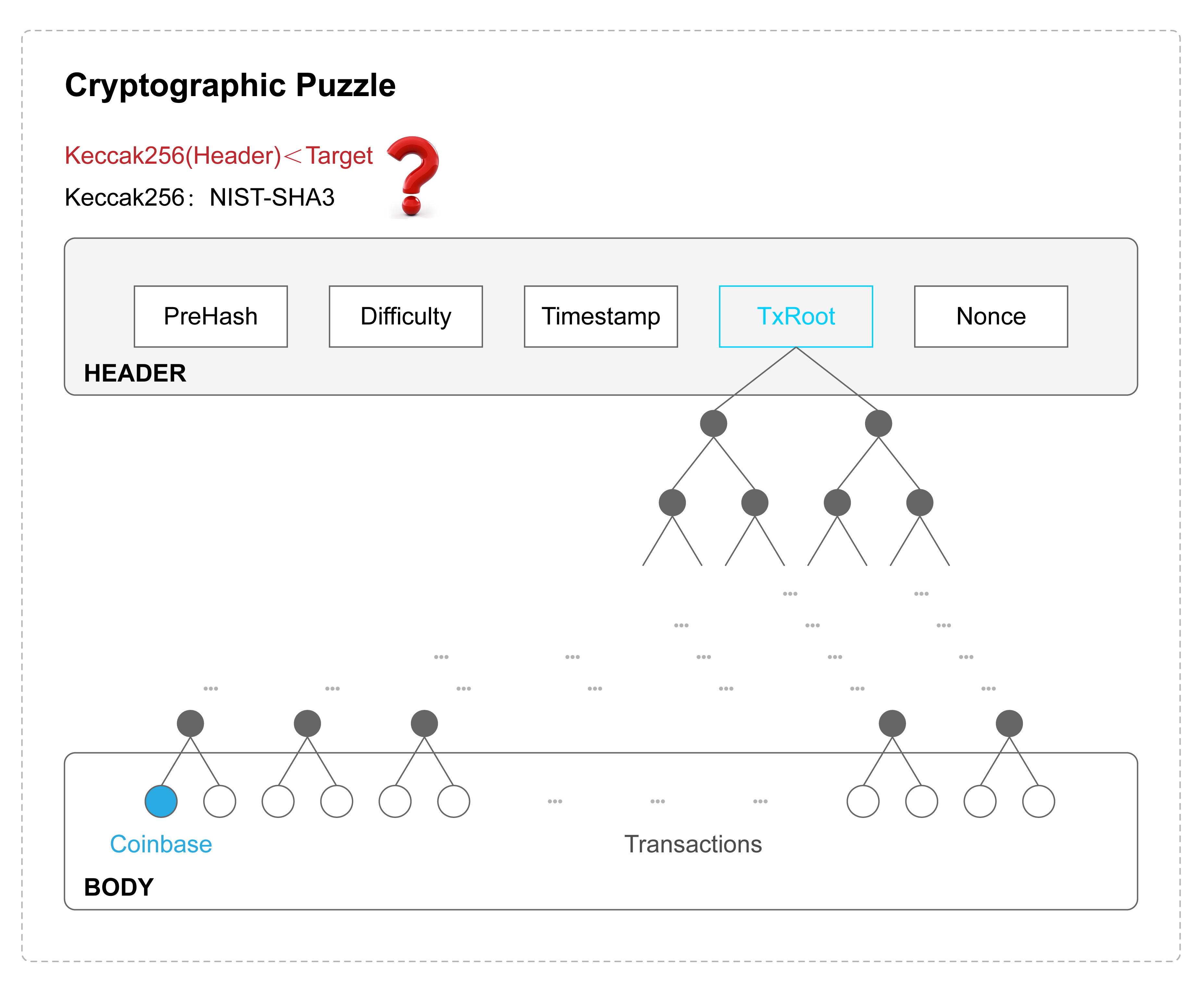Click the Transactions label
1204x992 pixels.
tap(693, 844)
